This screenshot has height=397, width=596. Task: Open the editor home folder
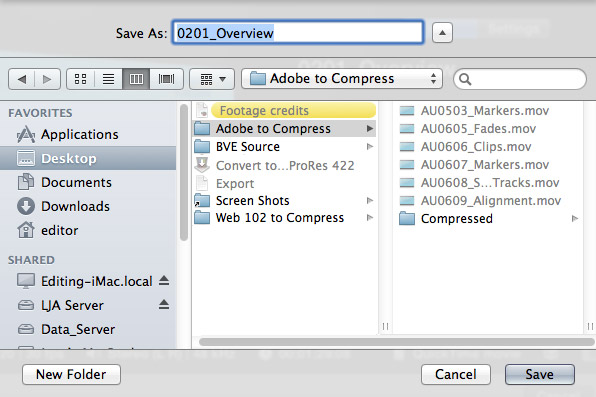(x=88, y=230)
